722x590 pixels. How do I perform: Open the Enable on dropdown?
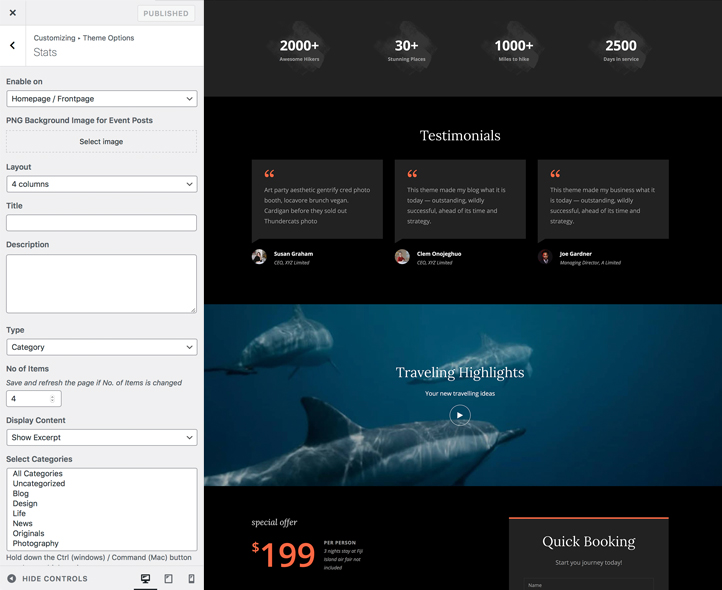(x=101, y=99)
